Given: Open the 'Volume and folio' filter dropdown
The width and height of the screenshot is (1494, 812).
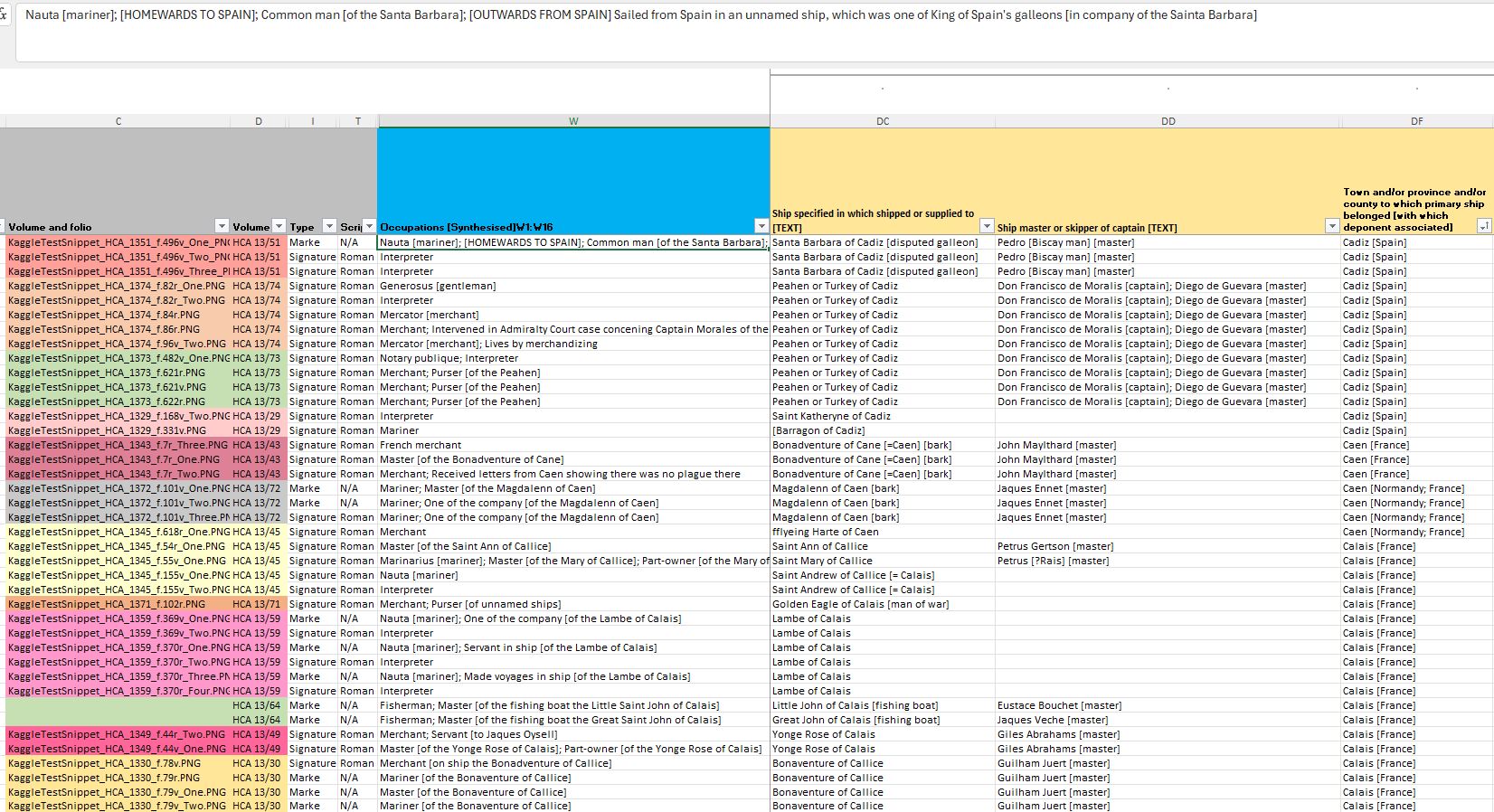Looking at the screenshot, I should point(222,226).
